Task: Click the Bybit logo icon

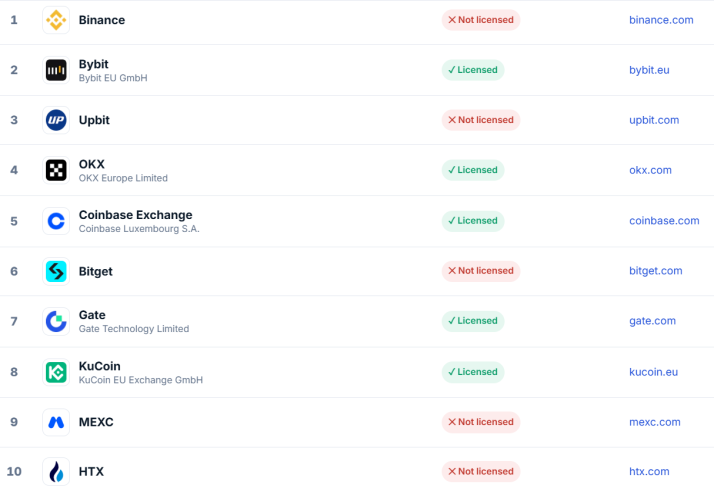Action: (56, 70)
